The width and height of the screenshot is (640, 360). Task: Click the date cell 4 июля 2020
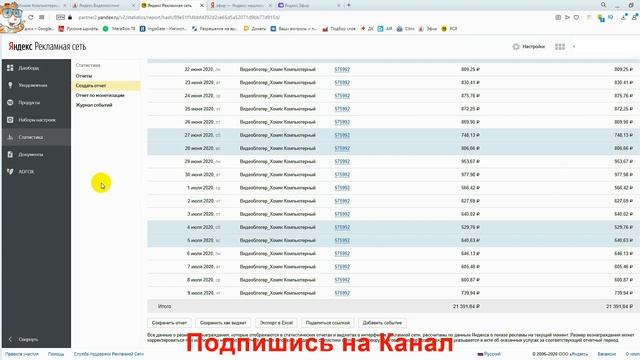pyautogui.click(x=204, y=227)
